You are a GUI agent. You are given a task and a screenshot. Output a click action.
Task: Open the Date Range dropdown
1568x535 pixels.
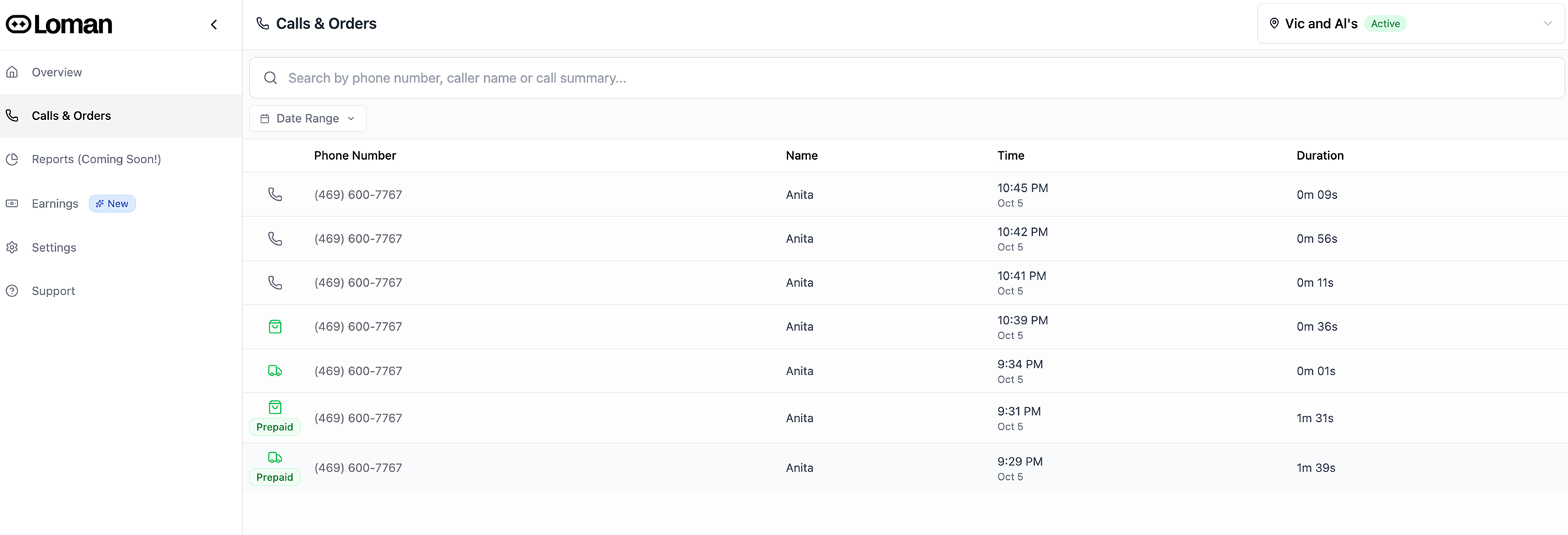[307, 119]
